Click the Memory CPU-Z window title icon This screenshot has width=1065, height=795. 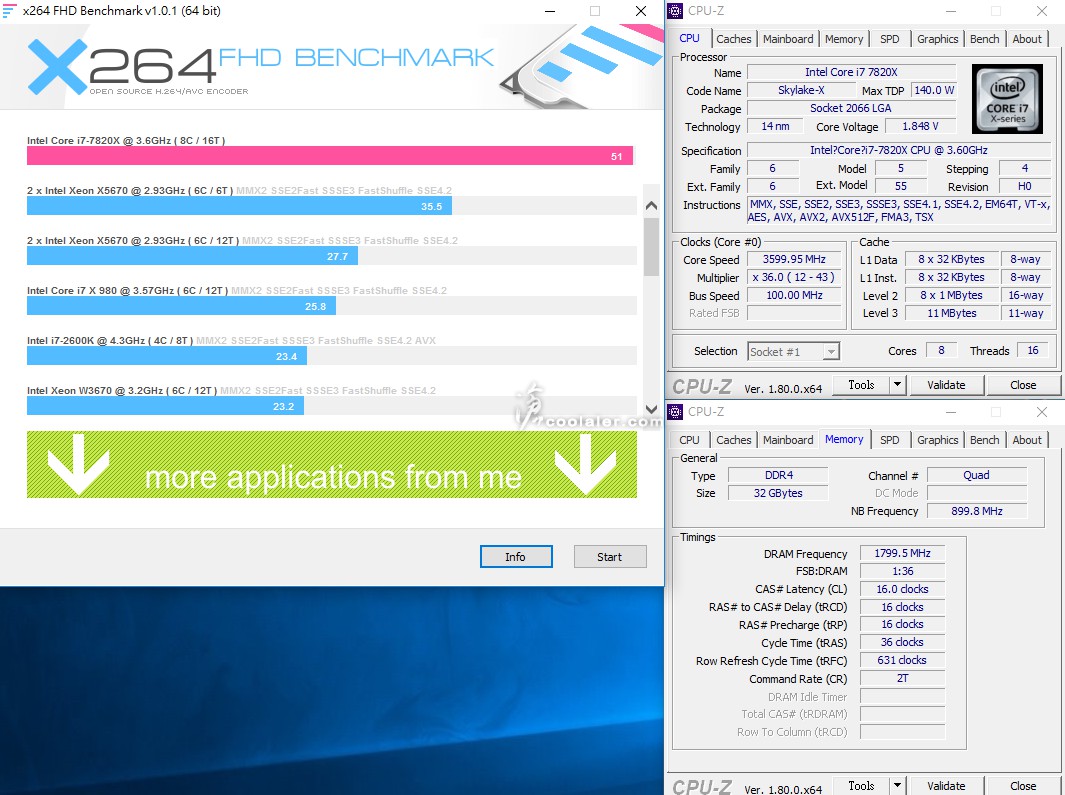tap(675, 411)
